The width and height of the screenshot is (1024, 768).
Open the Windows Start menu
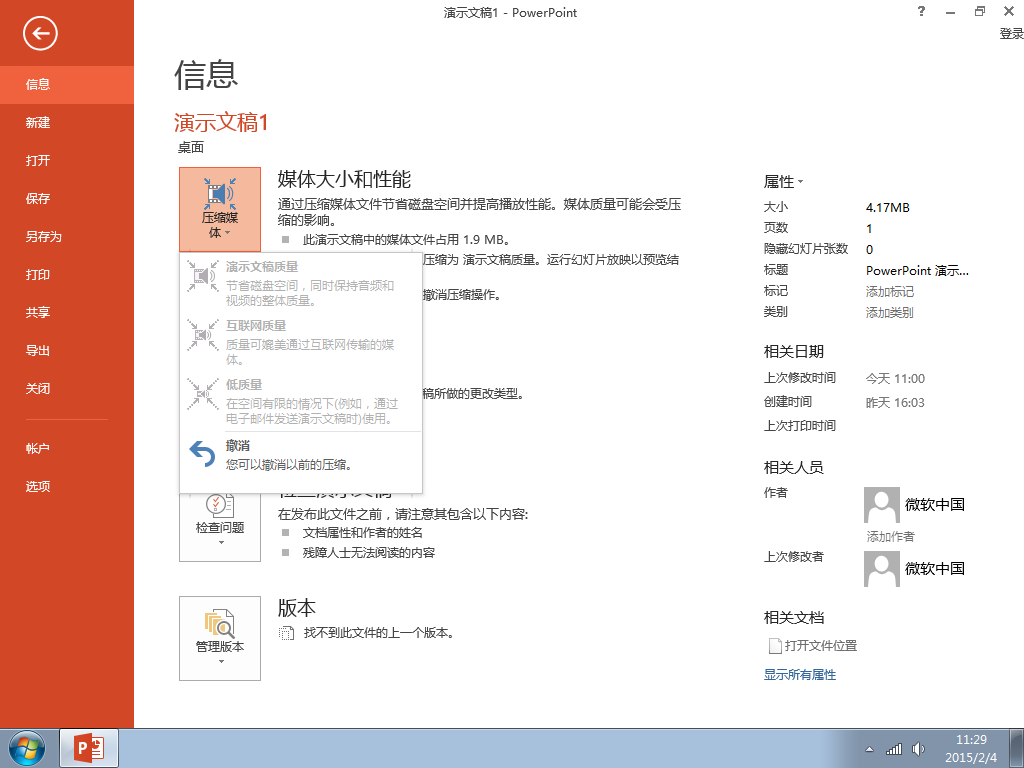click(x=27, y=748)
